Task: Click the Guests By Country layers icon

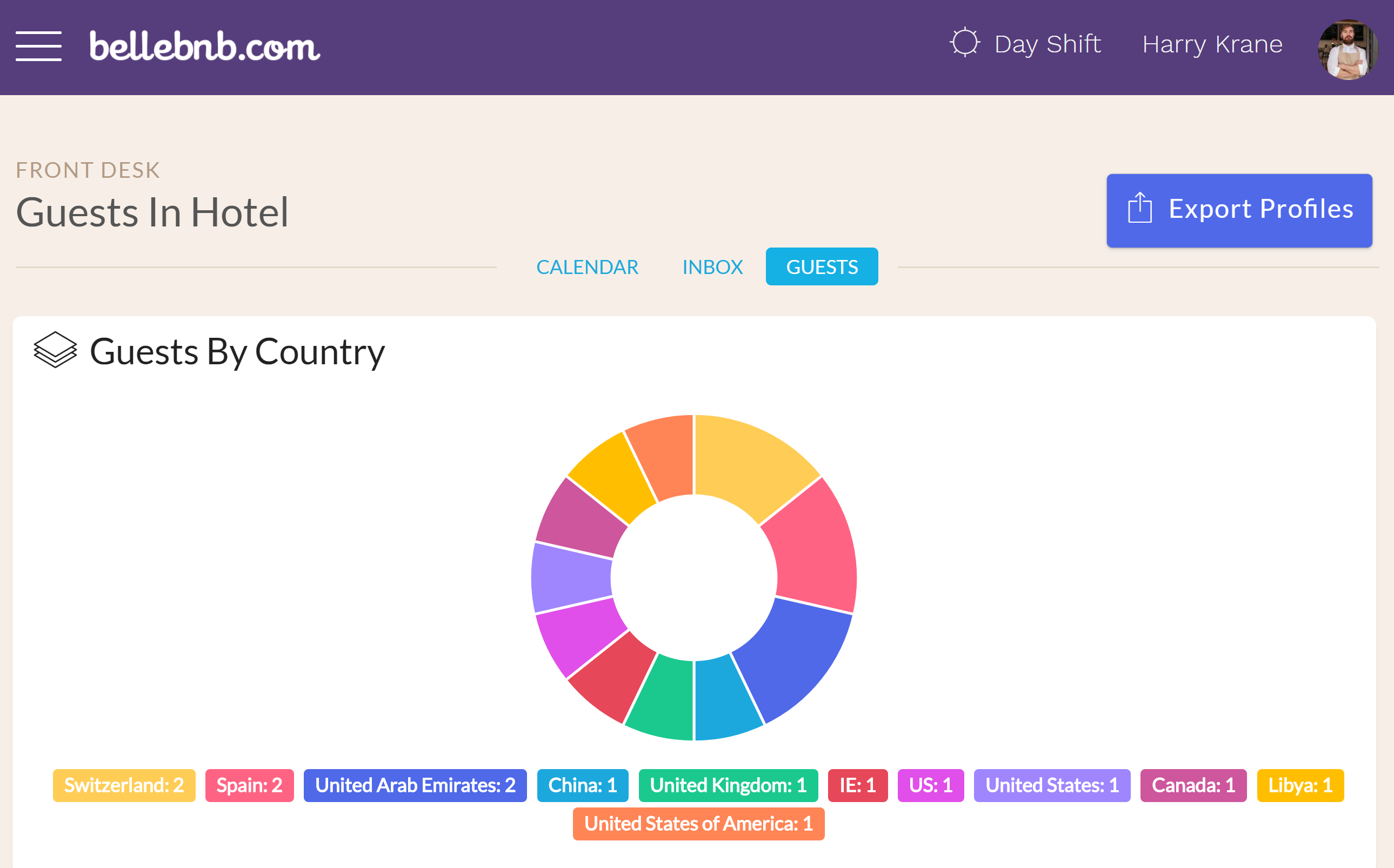Action: [56, 352]
